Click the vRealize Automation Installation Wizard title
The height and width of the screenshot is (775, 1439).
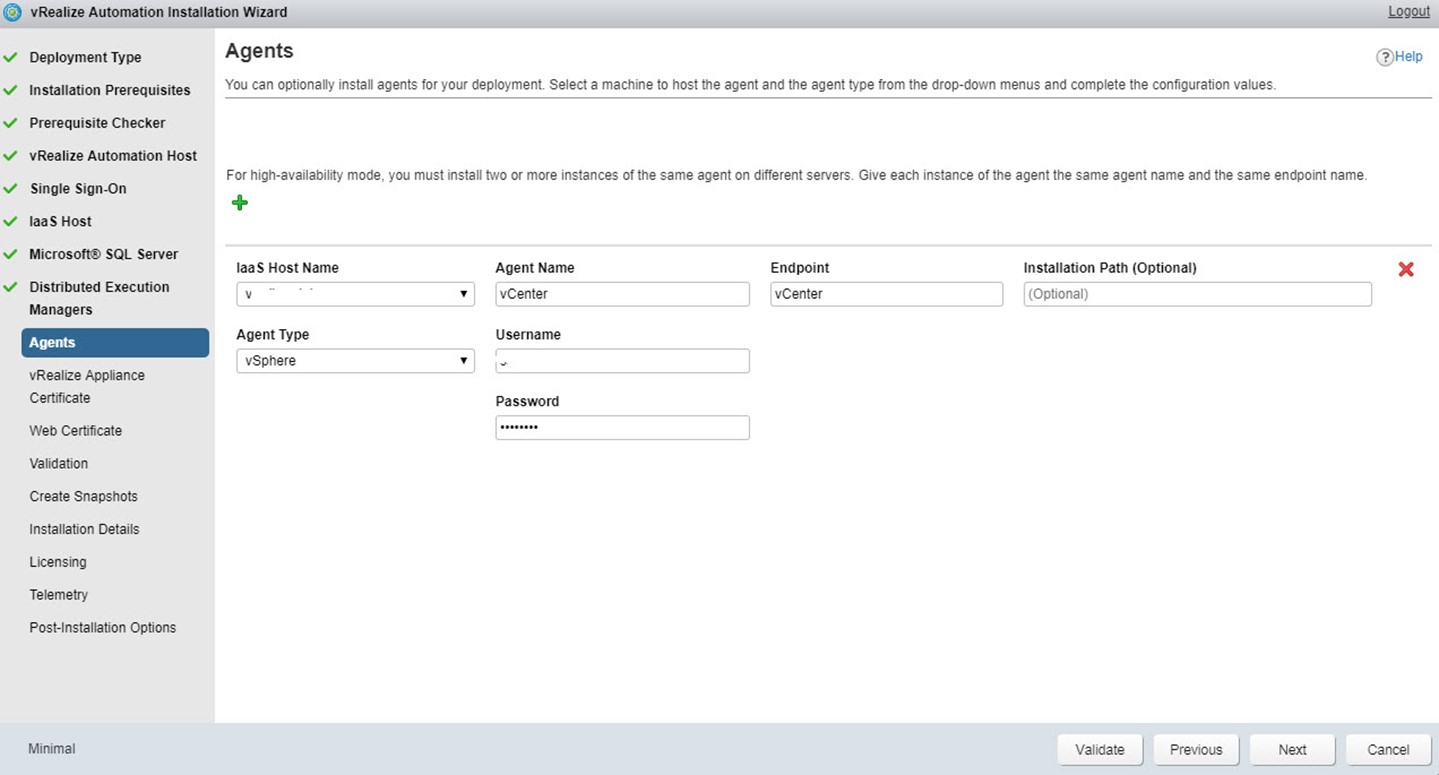point(158,12)
